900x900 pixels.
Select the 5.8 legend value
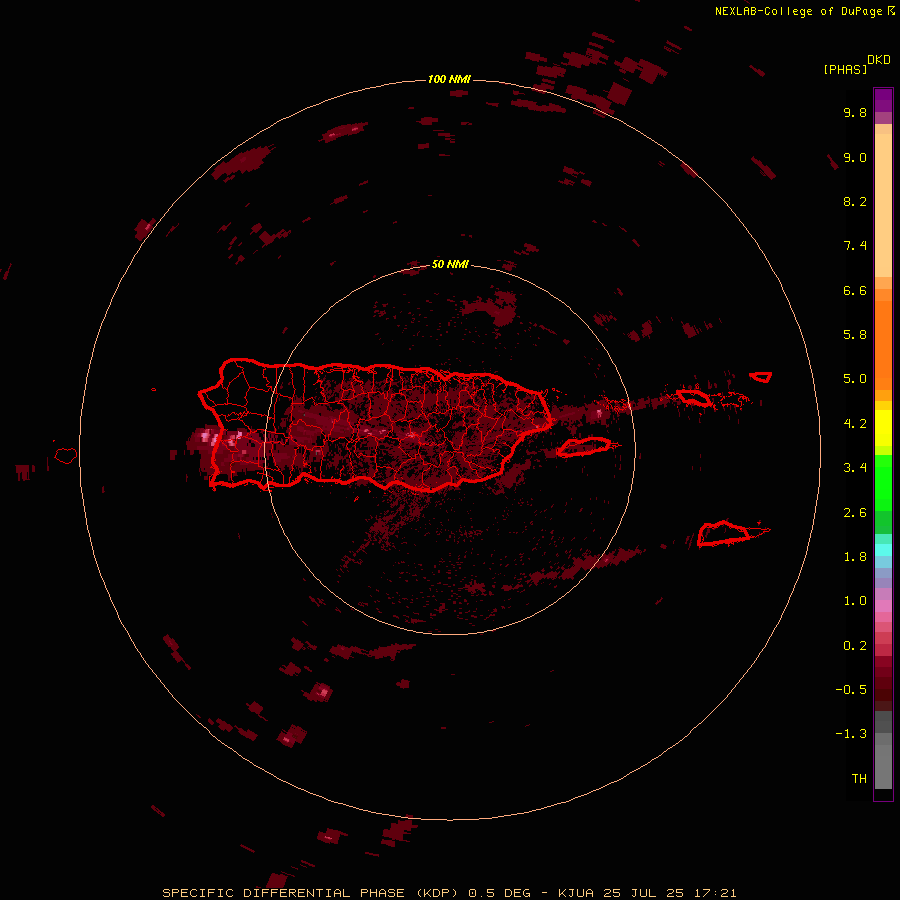[x=855, y=334]
